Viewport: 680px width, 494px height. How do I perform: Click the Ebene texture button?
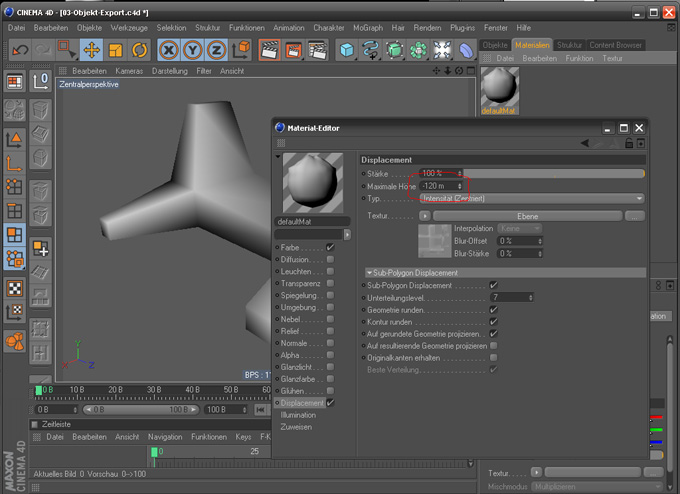pos(526,215)
